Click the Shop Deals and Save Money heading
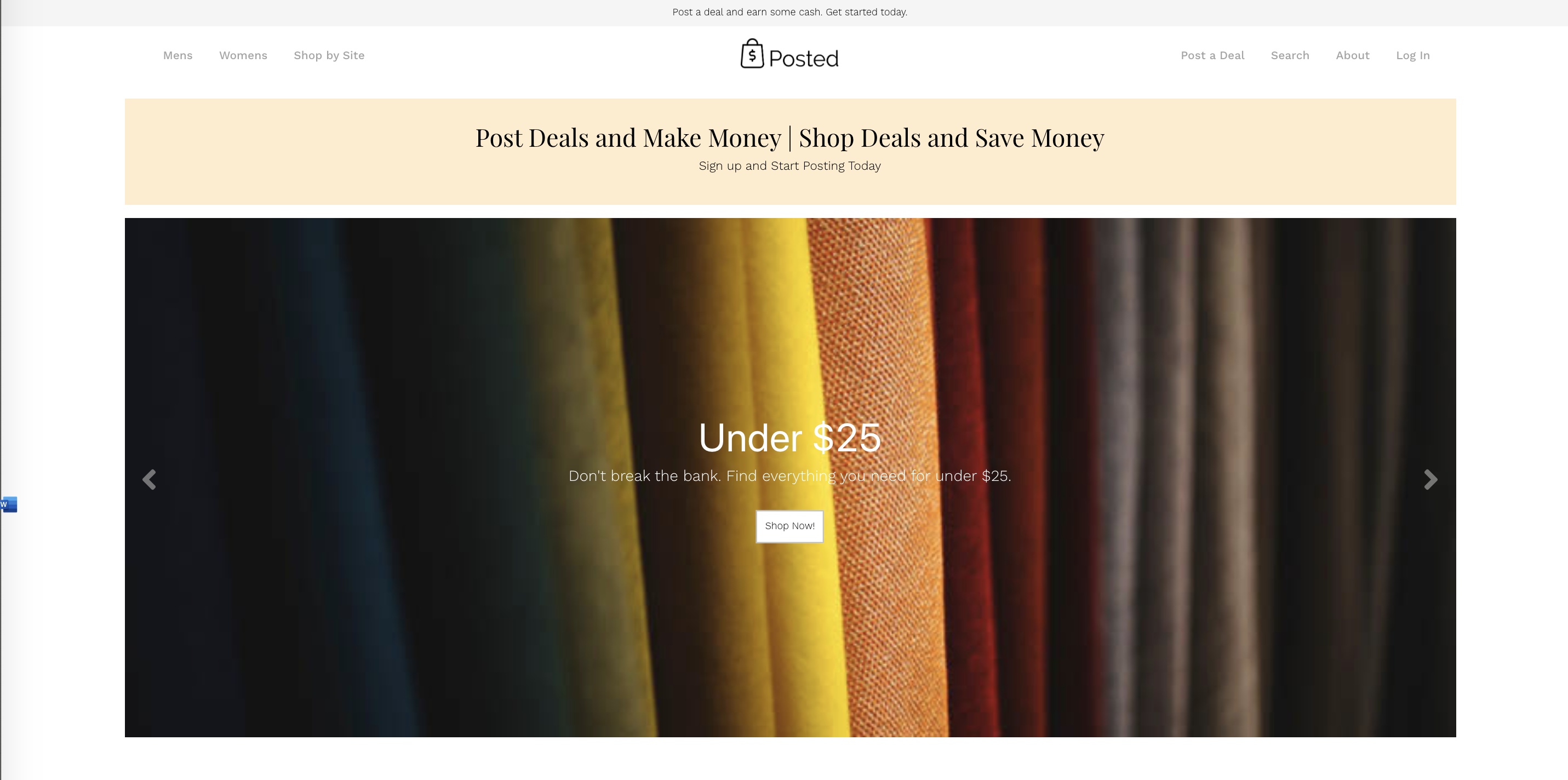The height and width of the screenshot is (780, 1568). pyautogui.click(x=952, y=138)
